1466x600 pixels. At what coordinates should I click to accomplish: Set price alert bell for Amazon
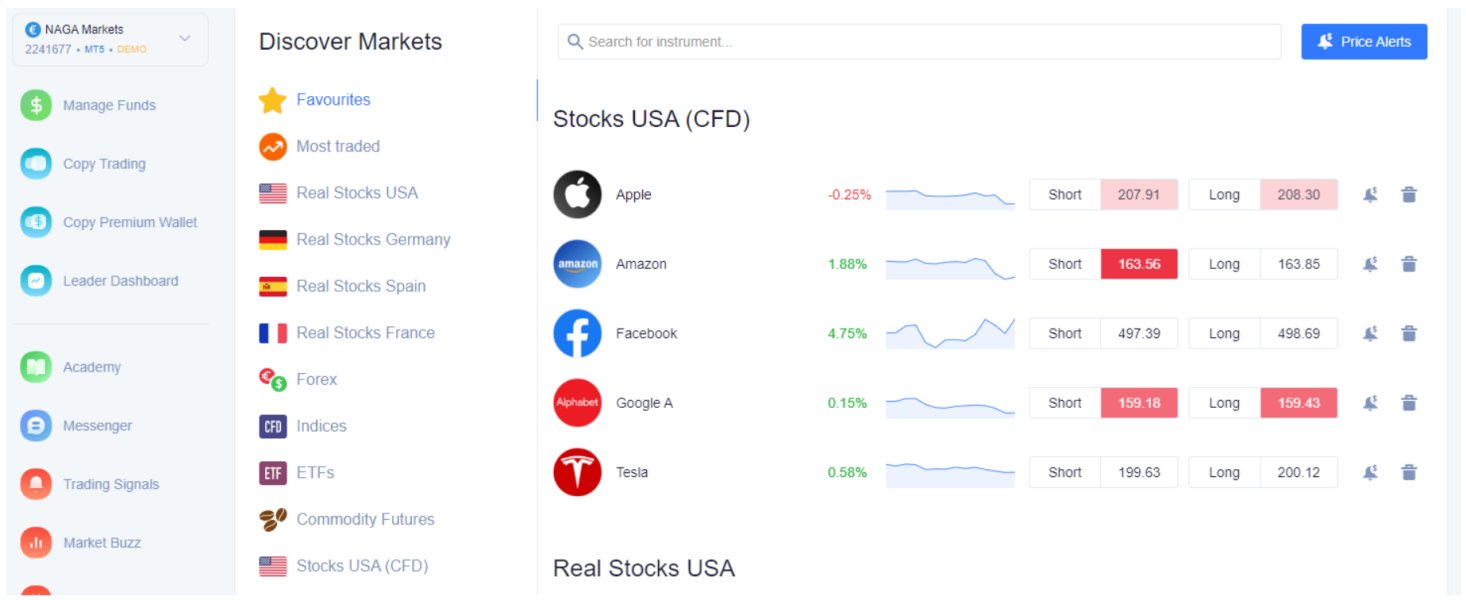pos(1370,264)
